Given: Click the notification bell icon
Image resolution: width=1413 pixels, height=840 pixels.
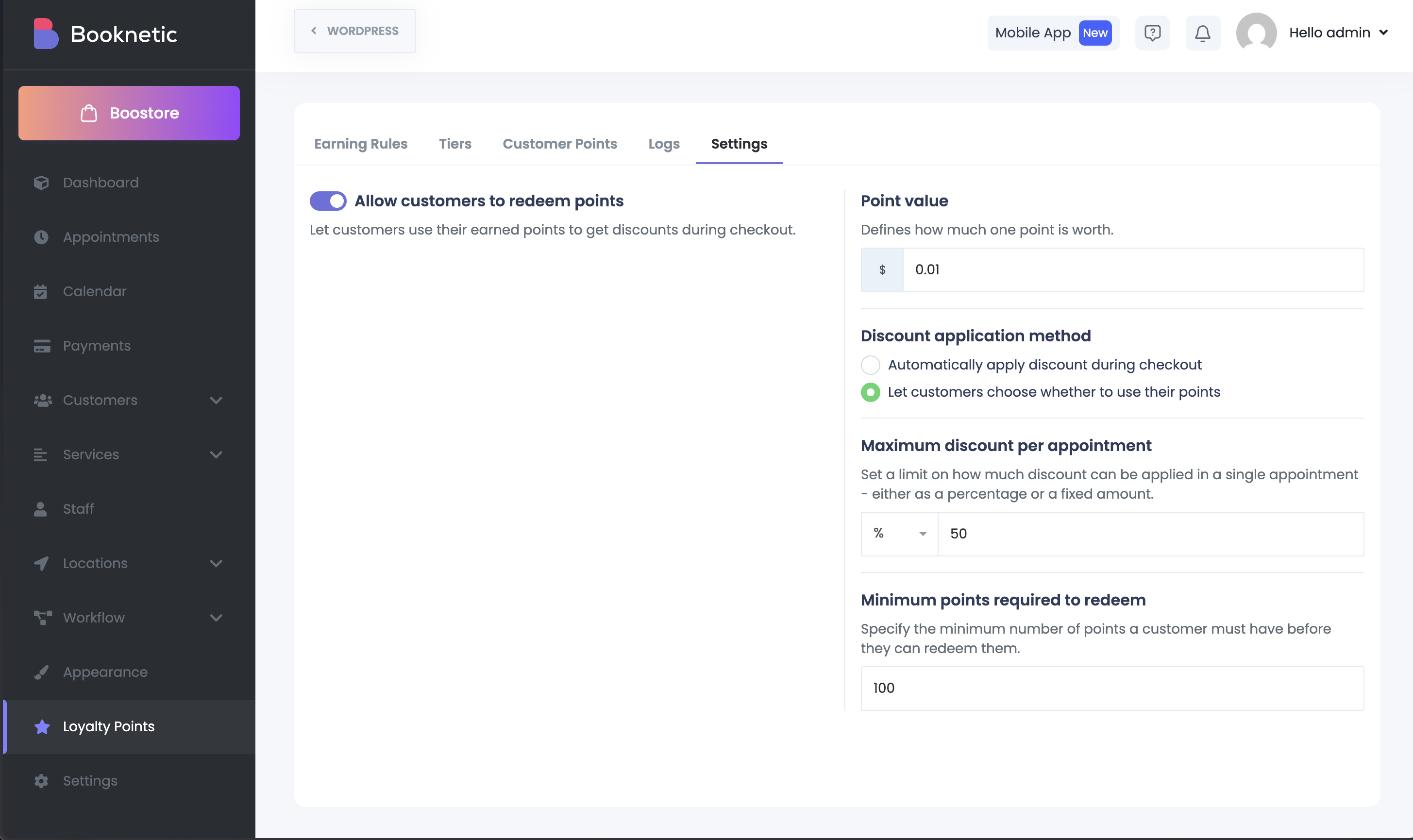Looking at the screenshot, I should 1202,33.
